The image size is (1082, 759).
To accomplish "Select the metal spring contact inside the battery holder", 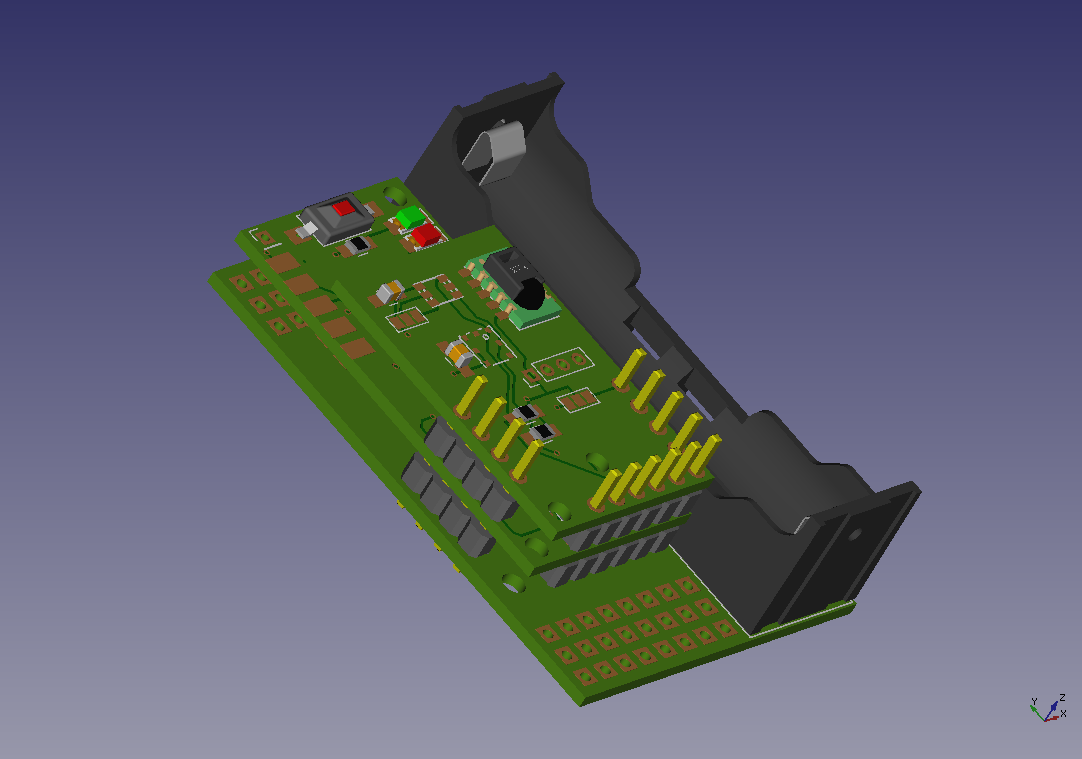I will pos(495,153).
